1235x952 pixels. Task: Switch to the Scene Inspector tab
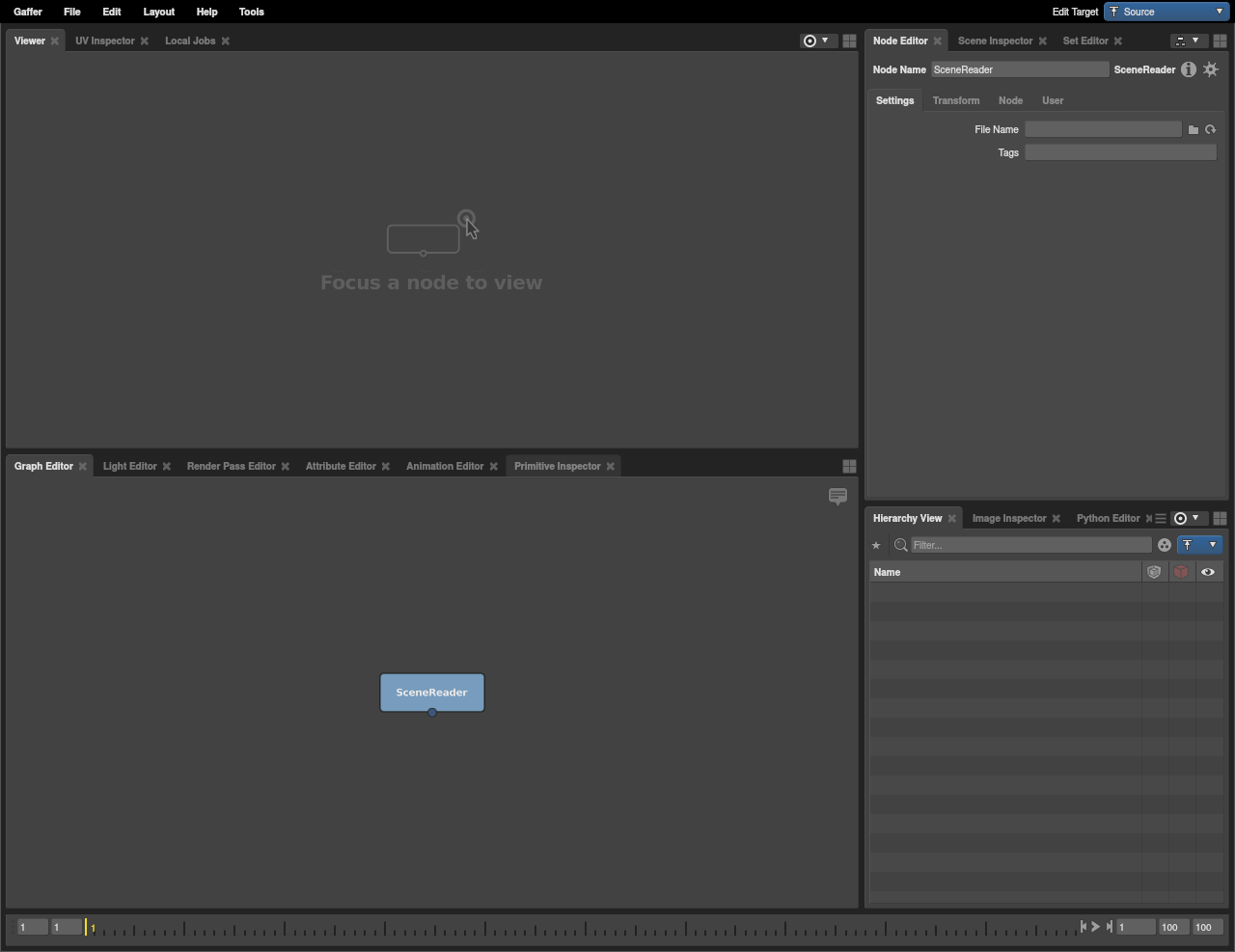995,41
